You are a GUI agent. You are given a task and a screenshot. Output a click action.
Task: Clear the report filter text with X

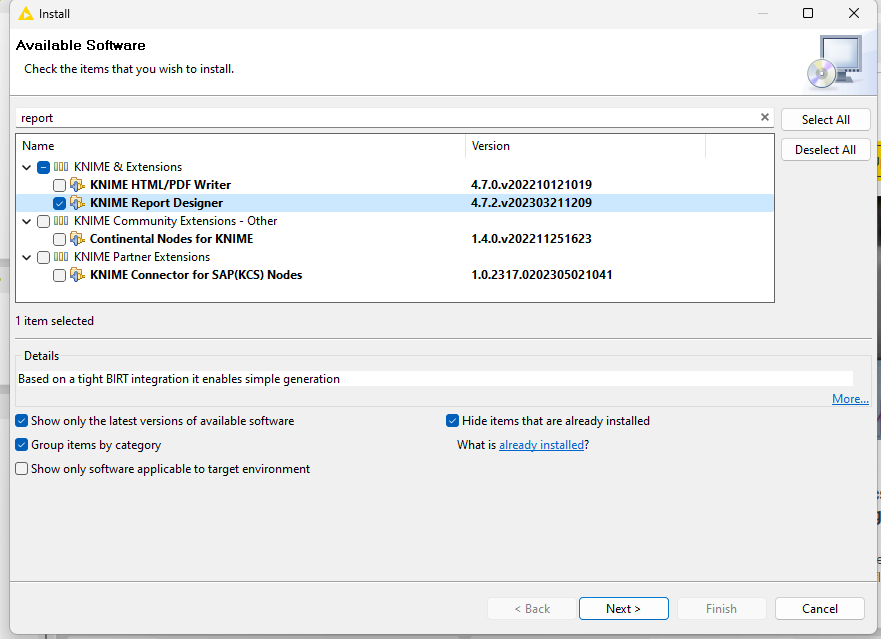click(765, 117)
